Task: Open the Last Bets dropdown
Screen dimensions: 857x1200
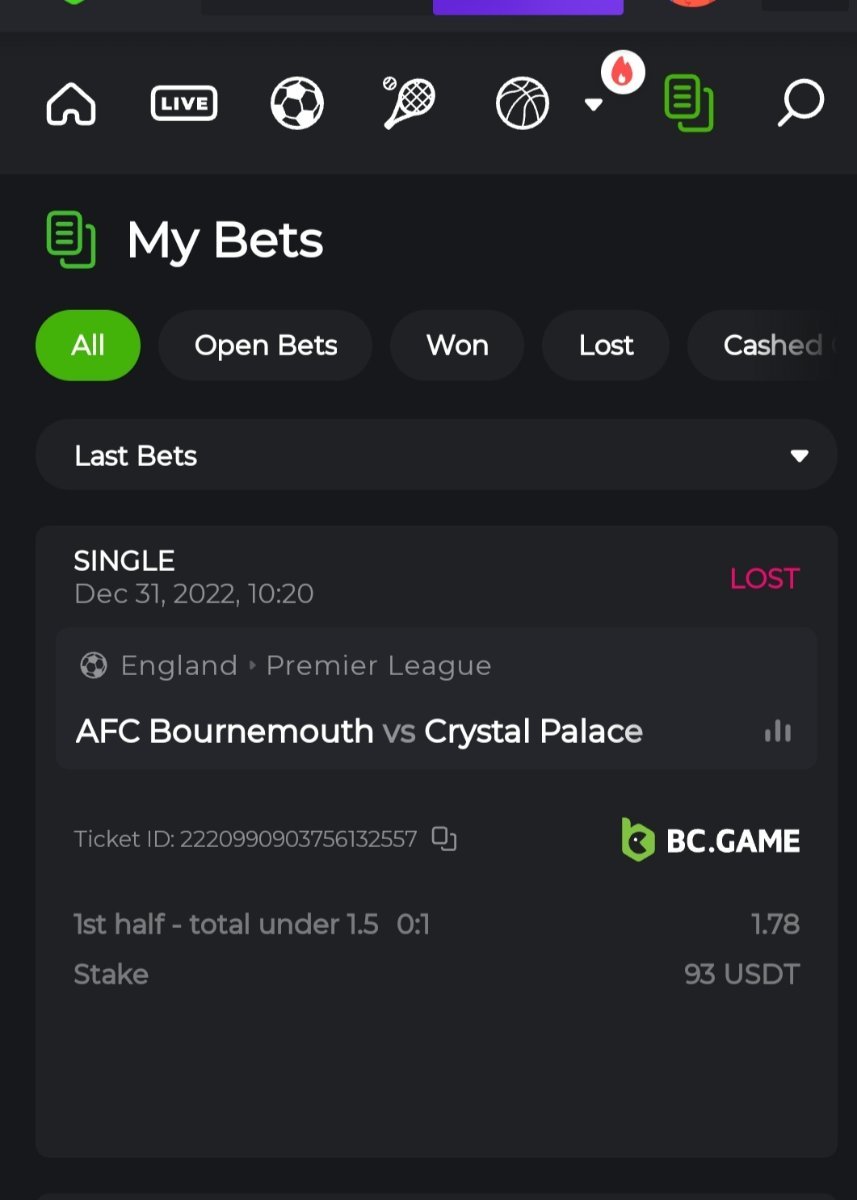Action: coord(436,456)
